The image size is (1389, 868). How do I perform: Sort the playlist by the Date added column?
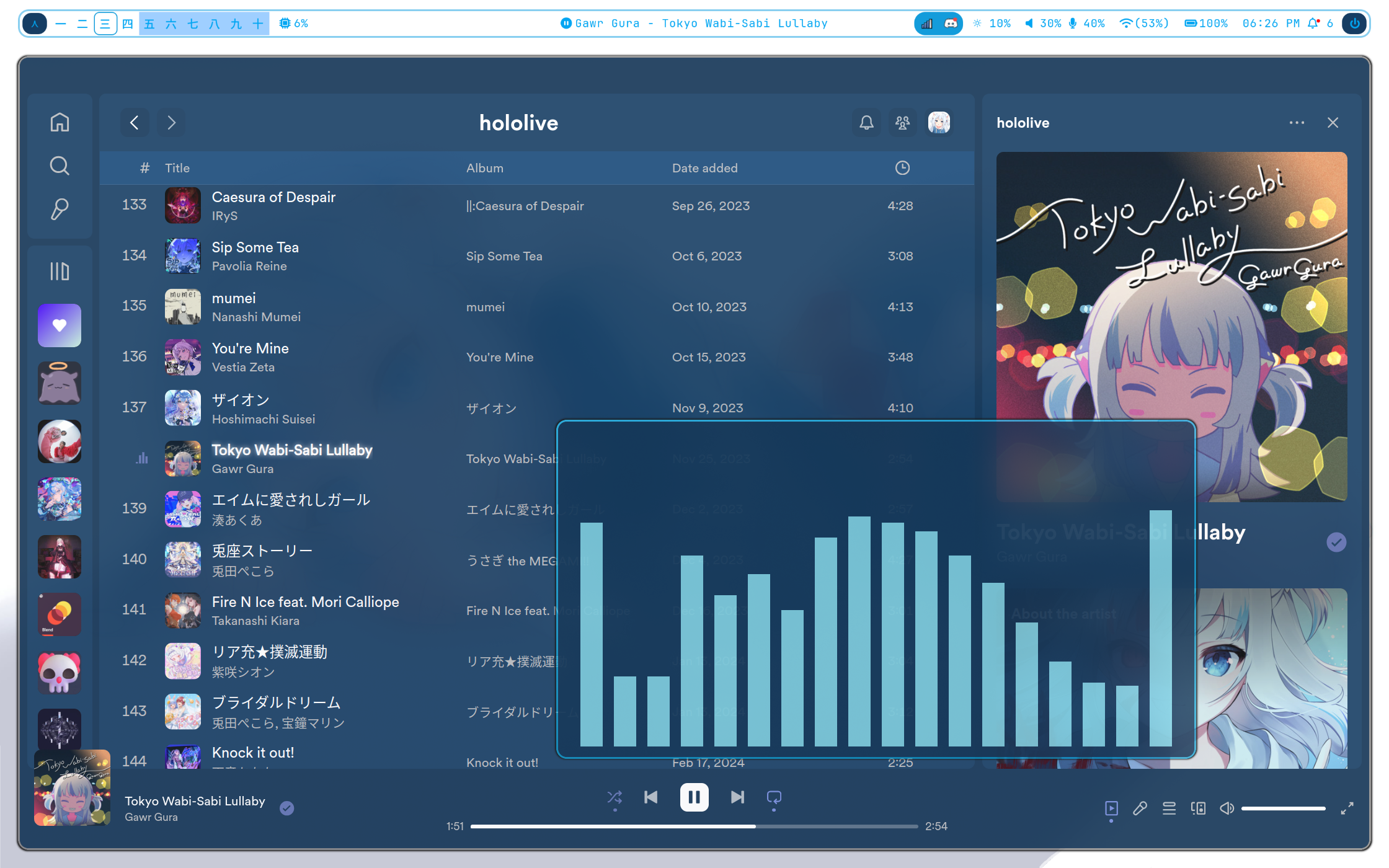(x=704, y=168)
